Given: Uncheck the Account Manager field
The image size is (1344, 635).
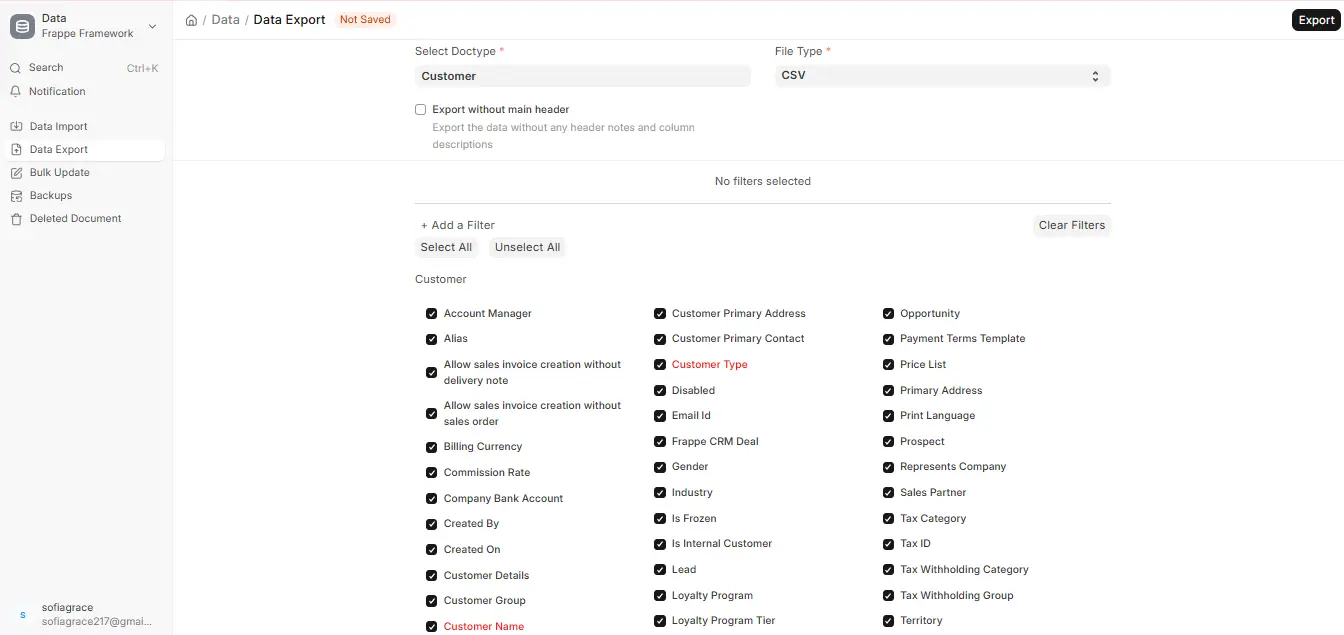Looking at the screenshot, I should point(432,314).
